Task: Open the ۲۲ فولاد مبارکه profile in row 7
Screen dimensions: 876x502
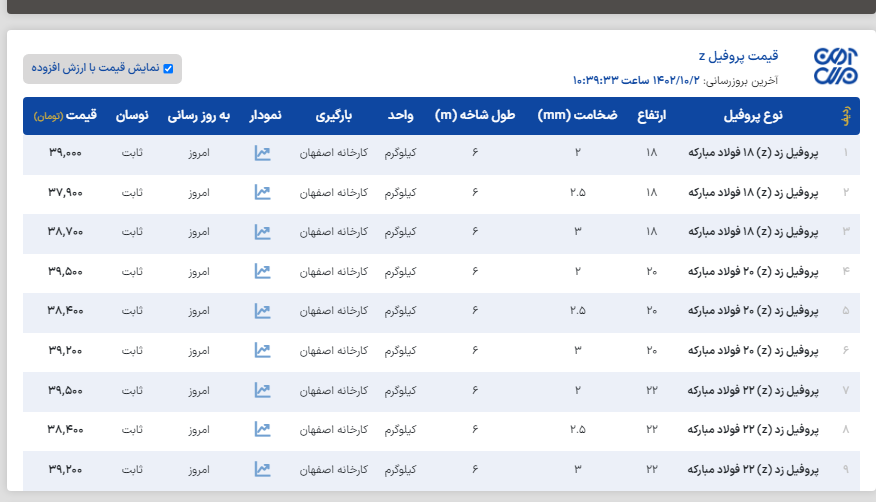Action: pos(753,390)
